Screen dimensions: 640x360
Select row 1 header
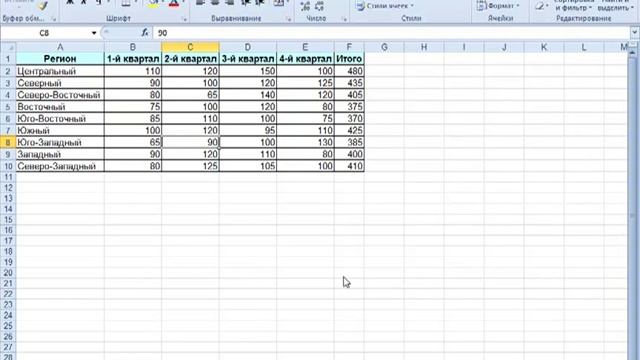[x=8, y=59]
